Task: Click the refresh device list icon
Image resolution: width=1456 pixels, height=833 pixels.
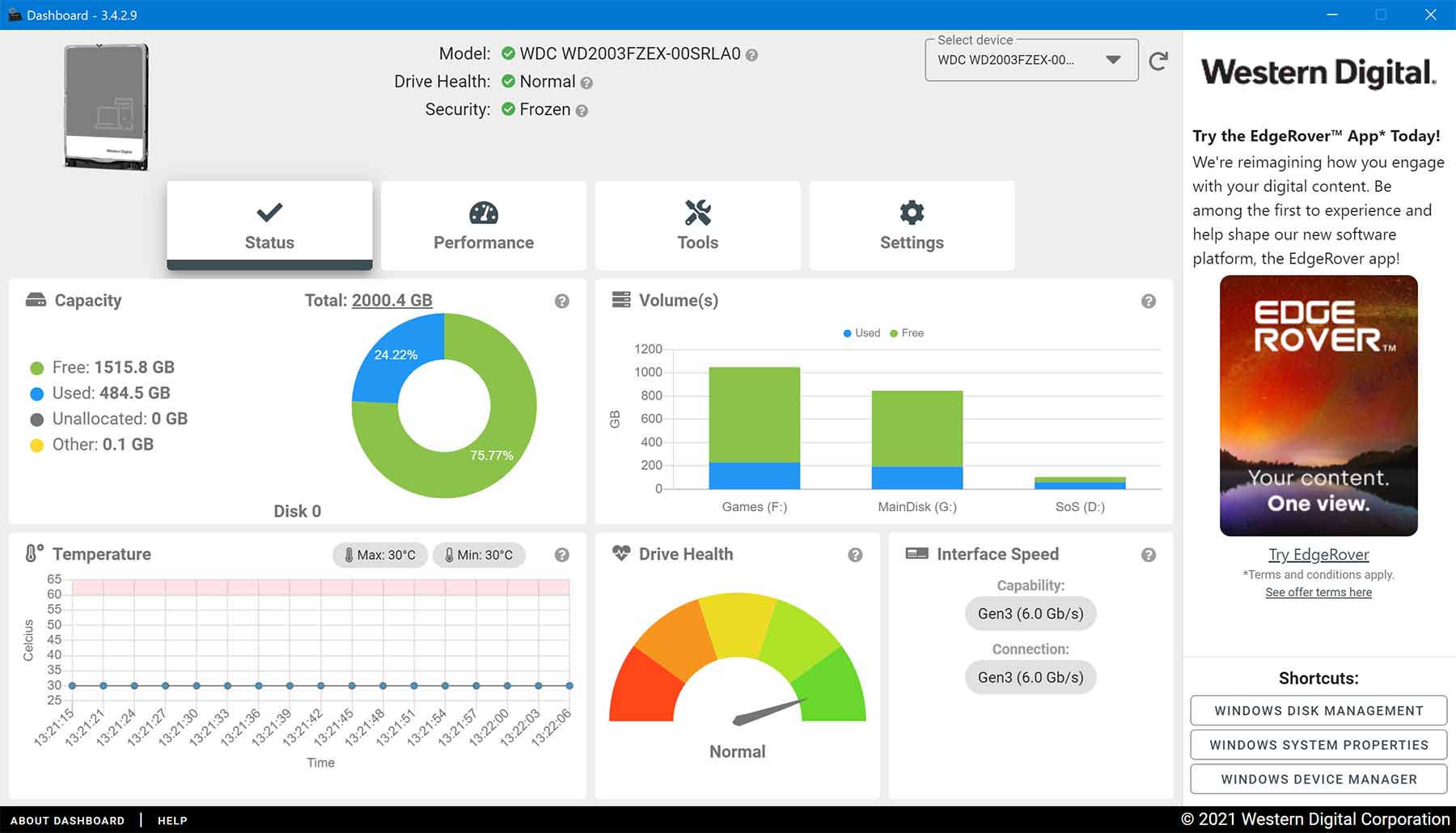Action: pos(1158,61)
